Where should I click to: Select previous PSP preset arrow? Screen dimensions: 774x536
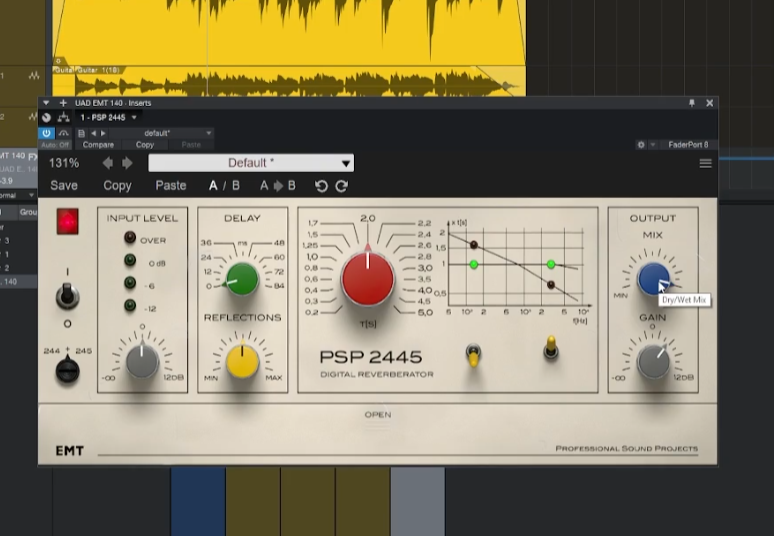(108, 163)
